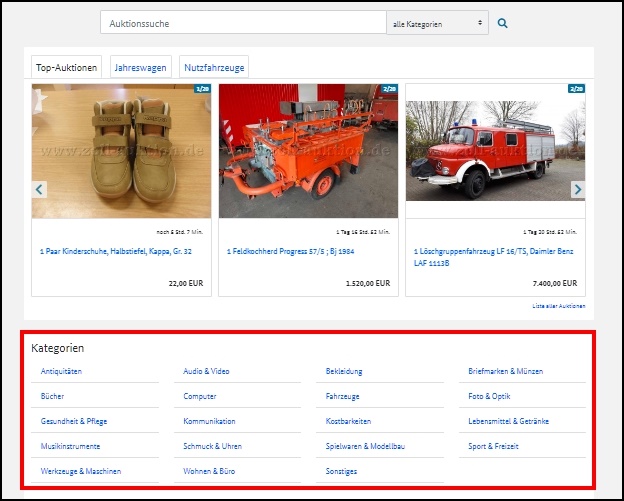Open the alle Kategorien dropdown
This screenshot has width=624, height=501.
437,23
